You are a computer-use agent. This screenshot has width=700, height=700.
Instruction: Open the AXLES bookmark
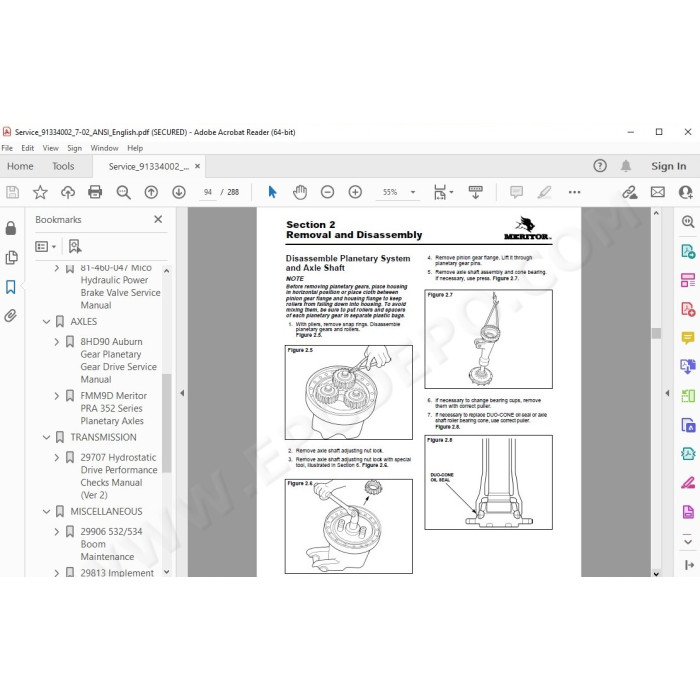[x=83, y=322]
